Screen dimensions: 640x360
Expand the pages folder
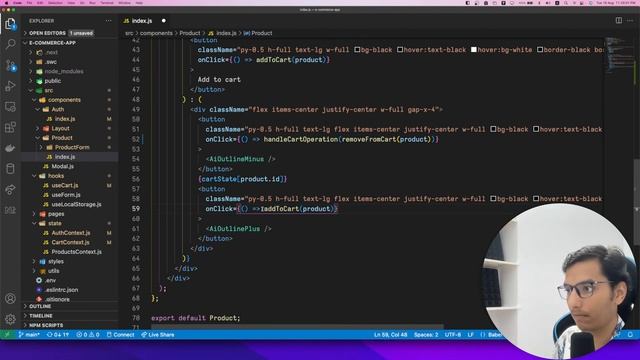point(56,214)
